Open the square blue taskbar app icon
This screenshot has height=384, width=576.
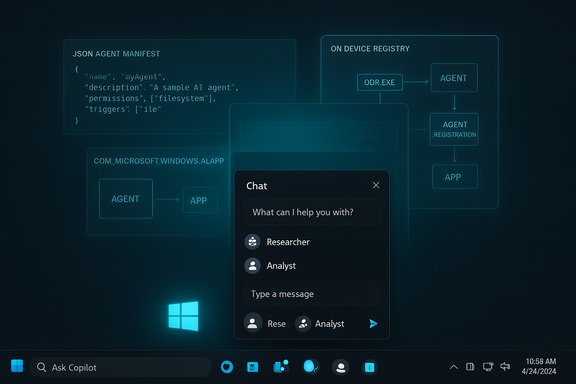point(252,367)
